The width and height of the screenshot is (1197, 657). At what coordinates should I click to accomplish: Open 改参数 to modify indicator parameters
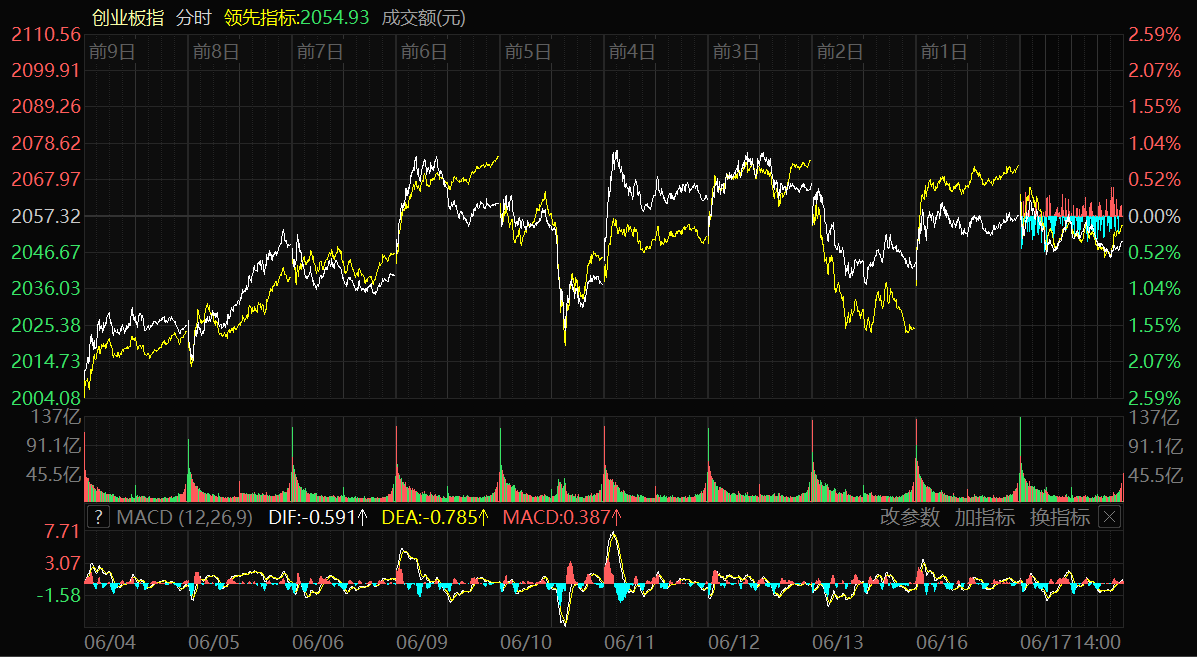909,517
